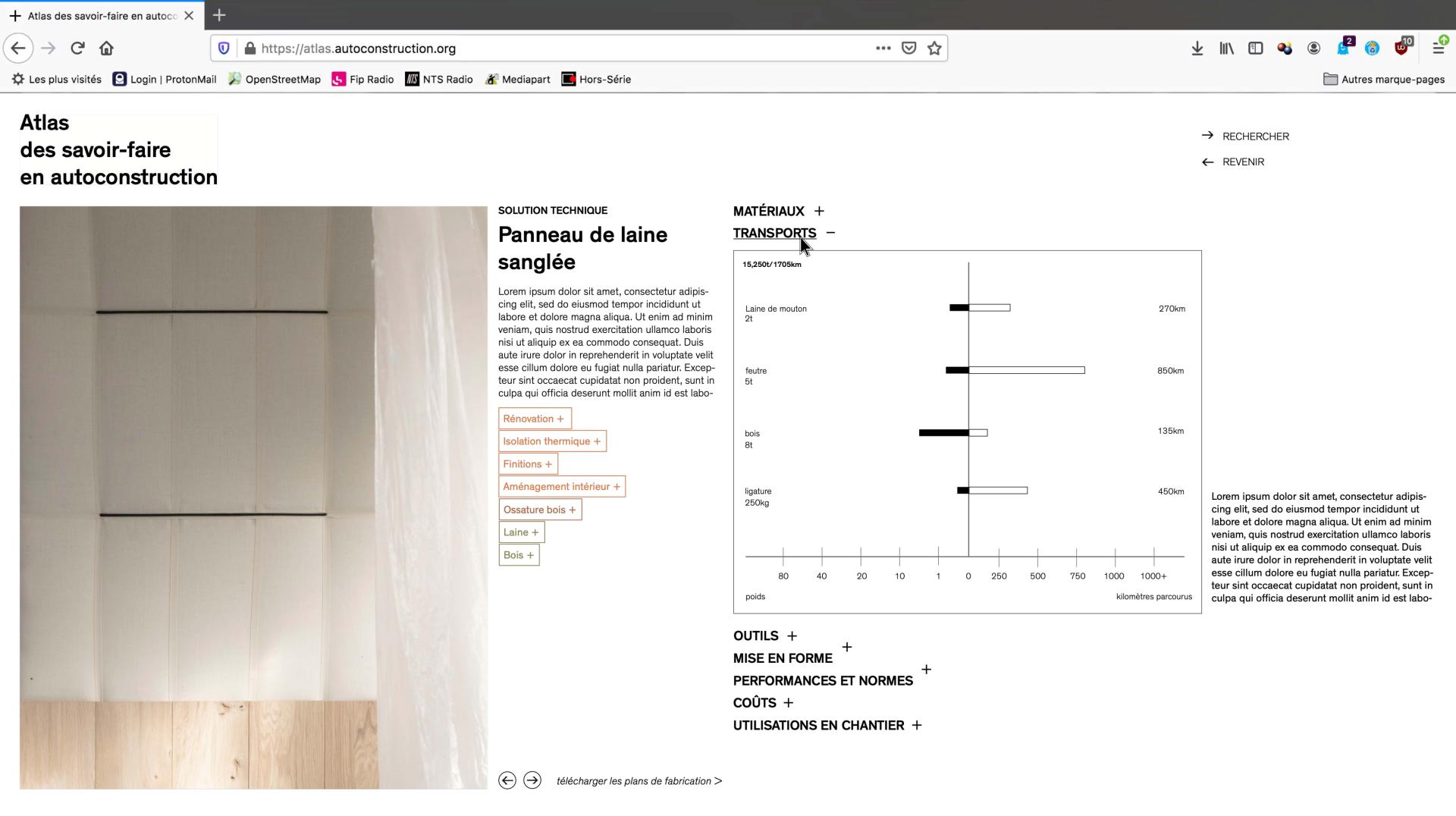Screen dimensions: 1456x816
Task: Toggle the Rénovation tag filter
Action: tap(534, 419)
